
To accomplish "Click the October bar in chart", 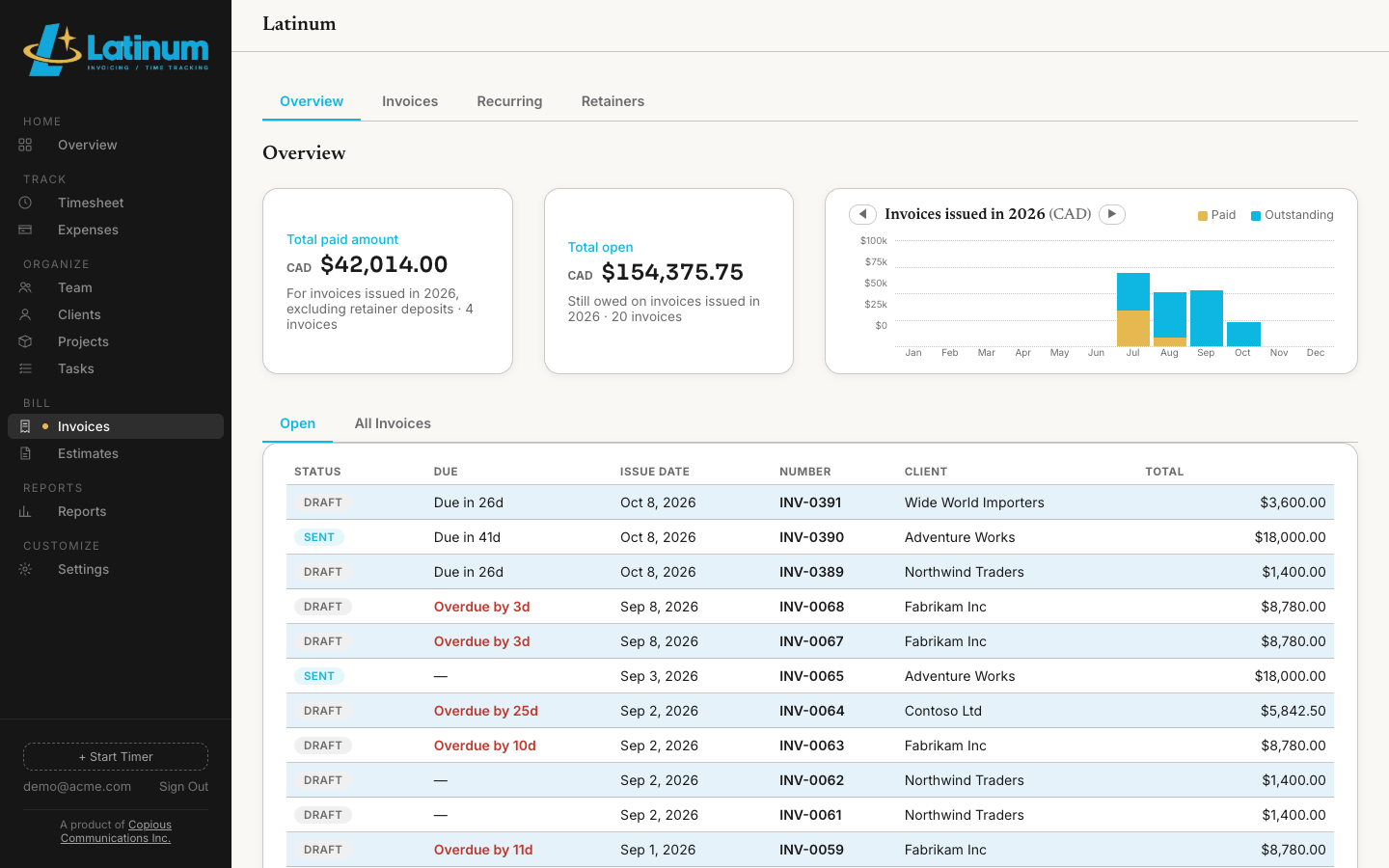I will (x=1243, y=334).
